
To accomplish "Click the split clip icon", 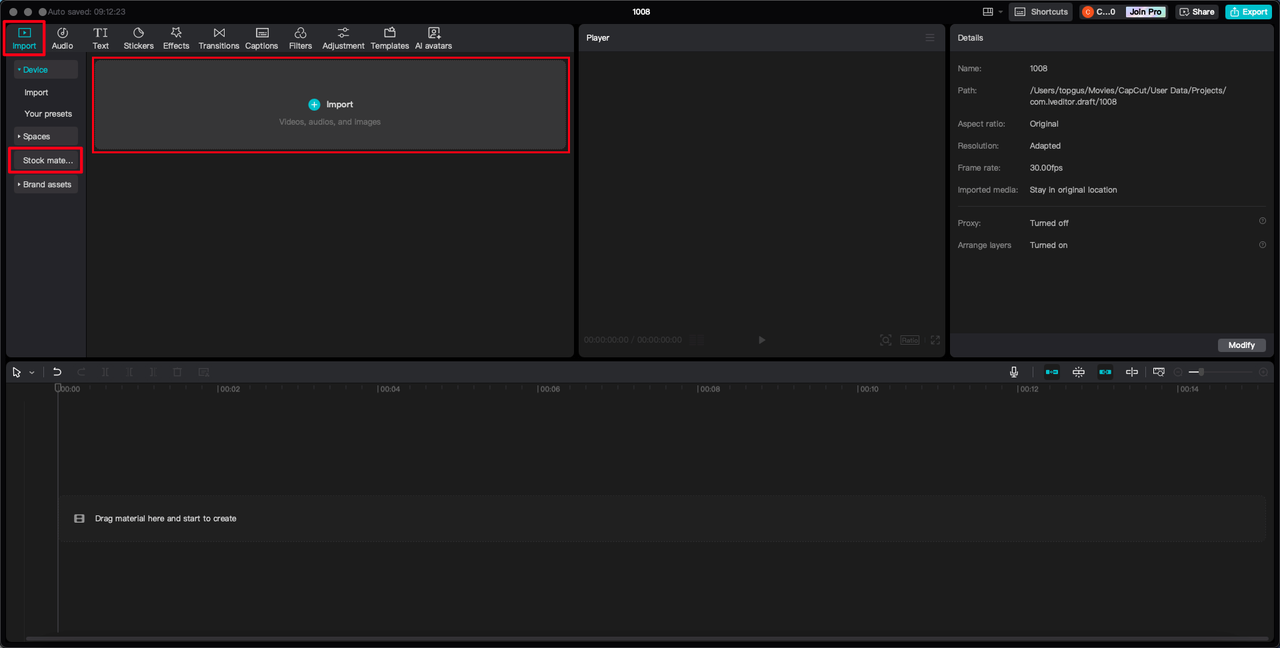I will (105, 372).
